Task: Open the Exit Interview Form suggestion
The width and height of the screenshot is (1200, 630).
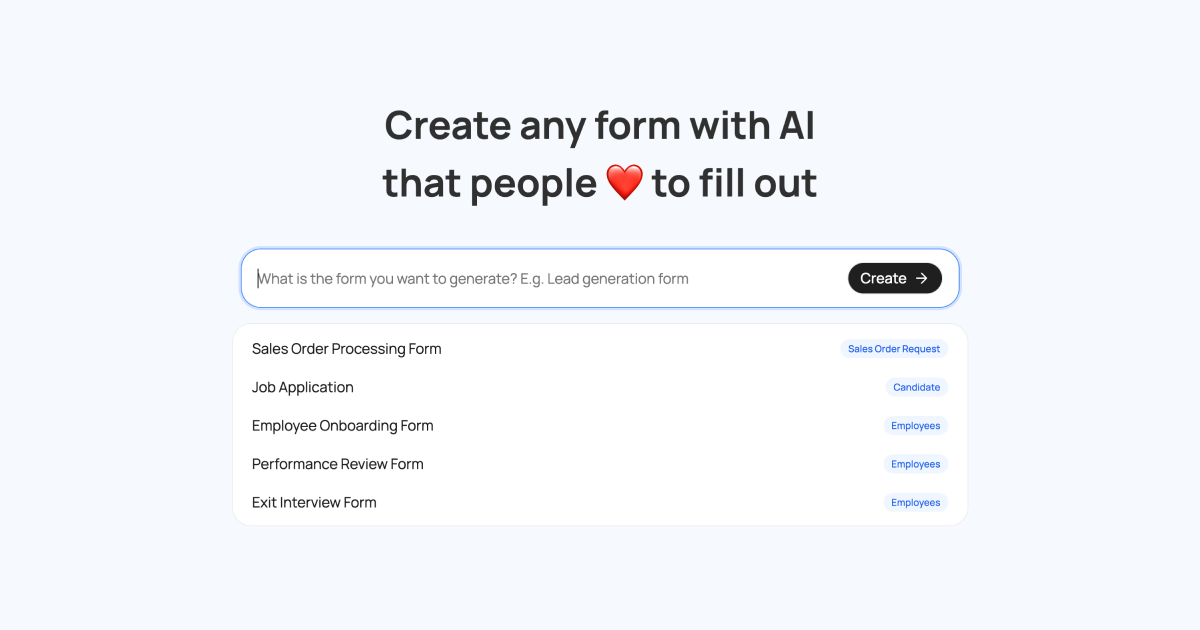Action: point(314,503)
